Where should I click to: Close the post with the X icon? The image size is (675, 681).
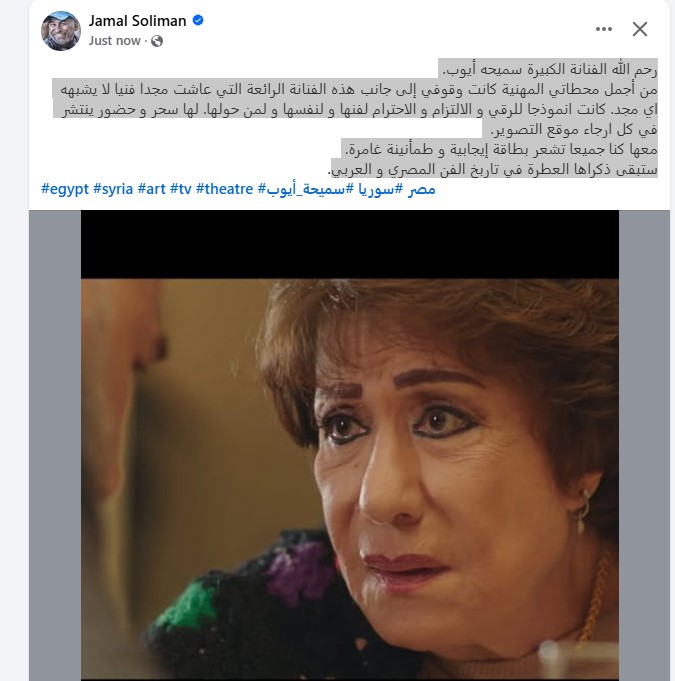tap(639, 29)
